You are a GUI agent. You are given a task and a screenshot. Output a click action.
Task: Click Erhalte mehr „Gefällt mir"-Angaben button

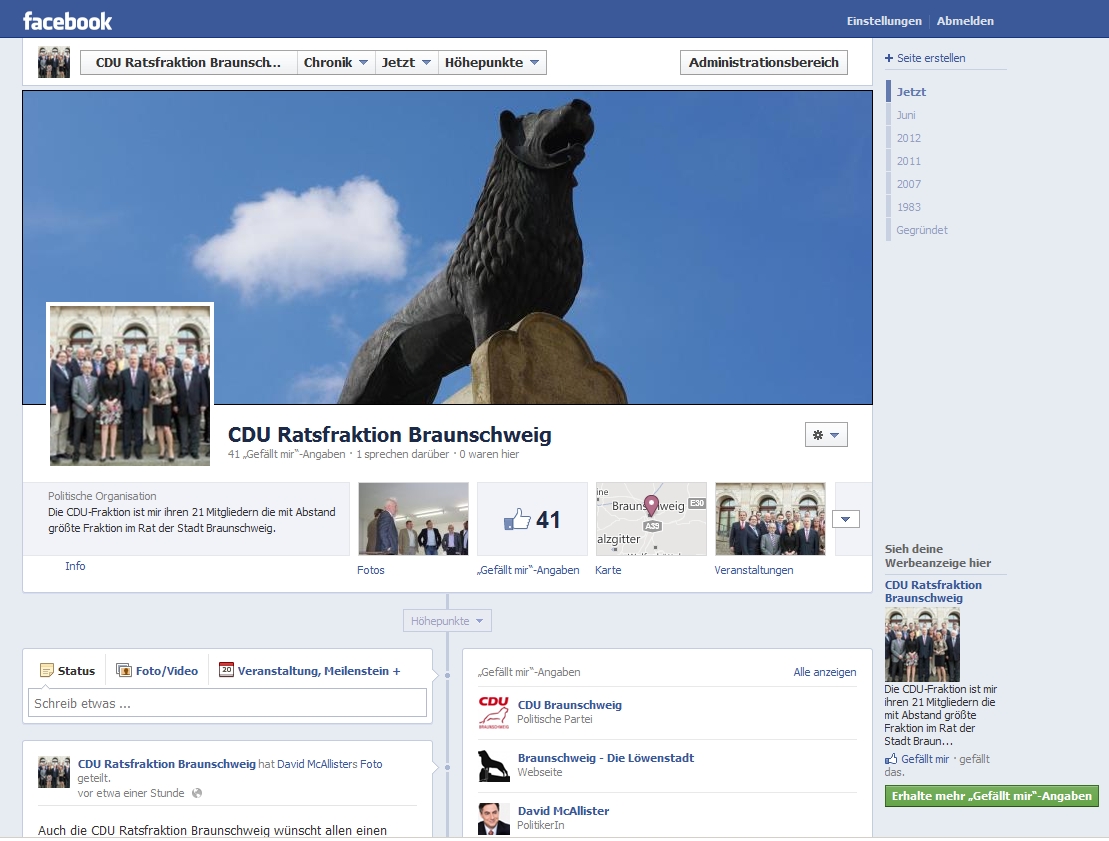click(992, 796)
